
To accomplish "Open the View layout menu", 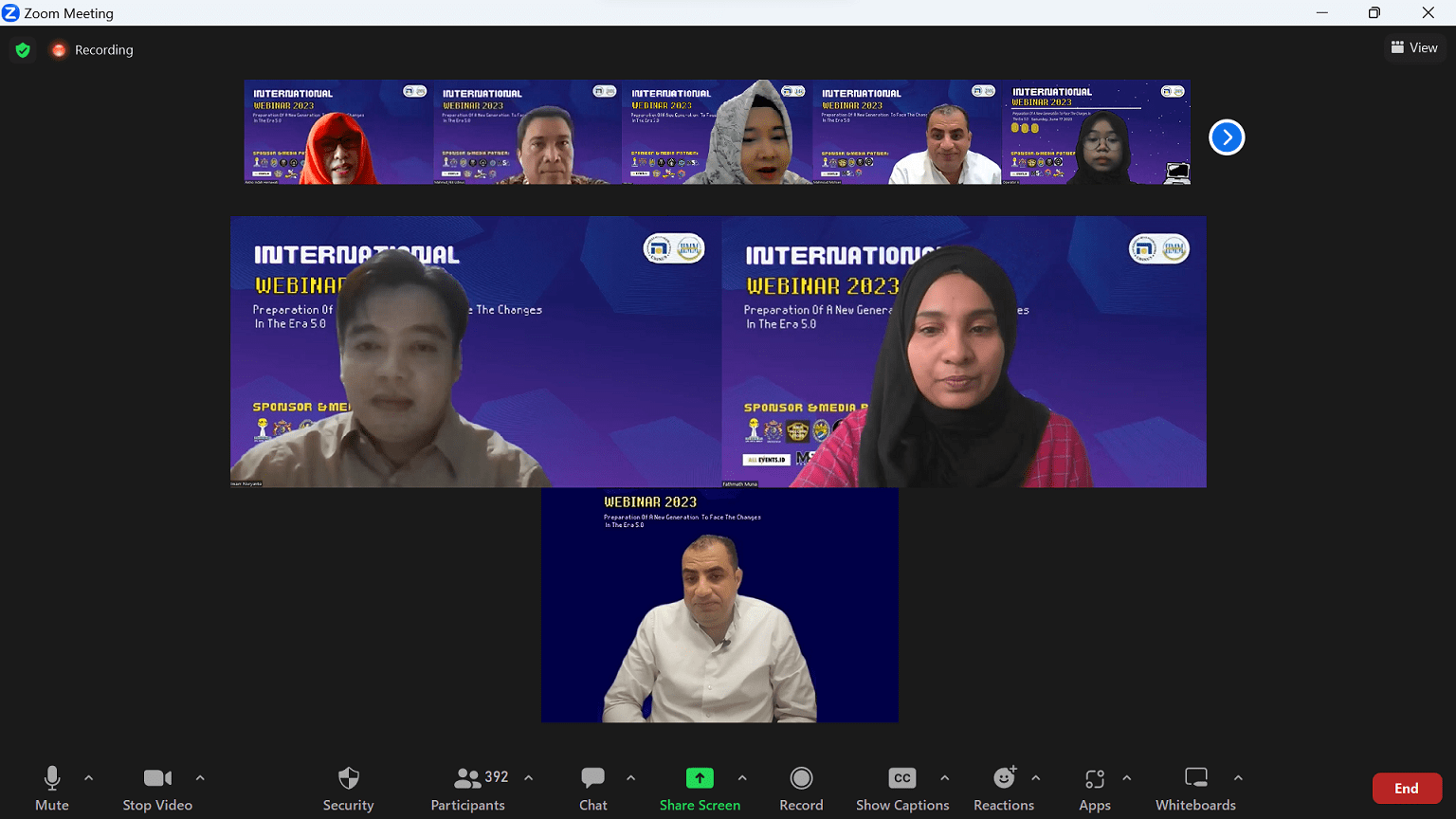I will click(x=1414, y=47).
